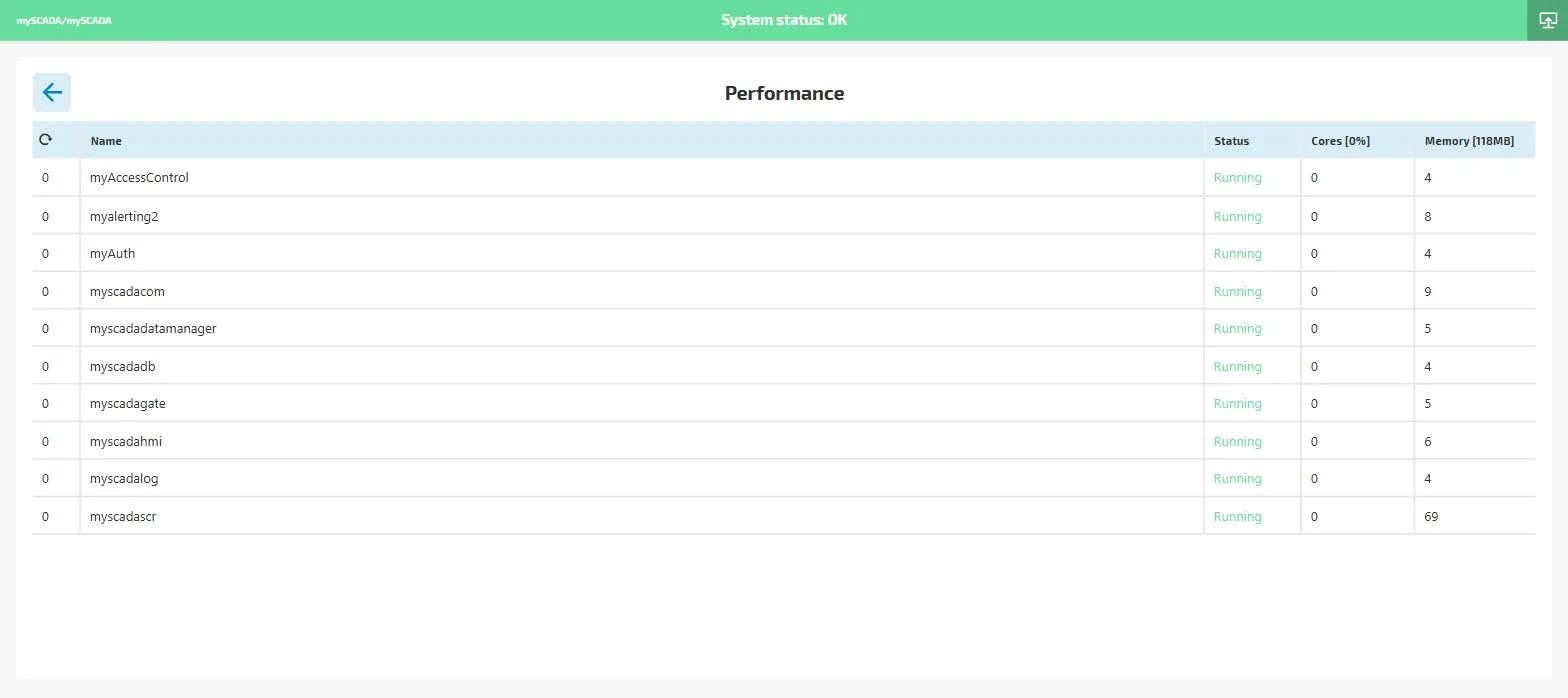Screen dimensions: 1568x698
Task: Click cores value 0 for myAccessControl
Action: [1314, 178]
